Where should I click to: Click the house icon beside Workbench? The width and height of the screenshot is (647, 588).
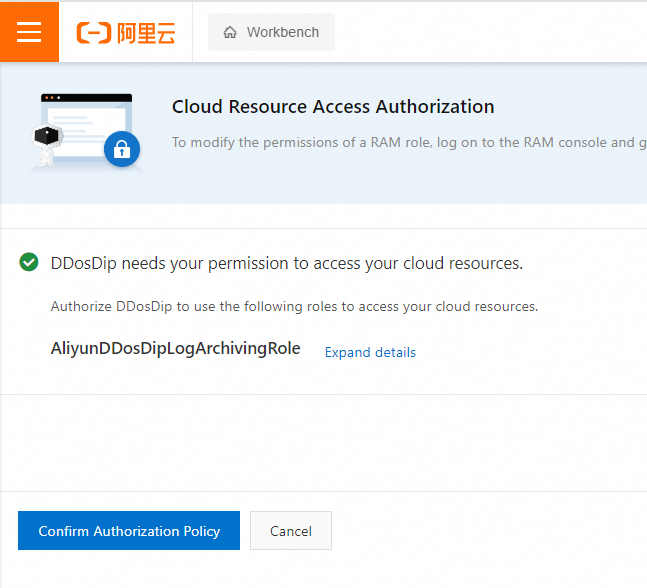[230, 32]
